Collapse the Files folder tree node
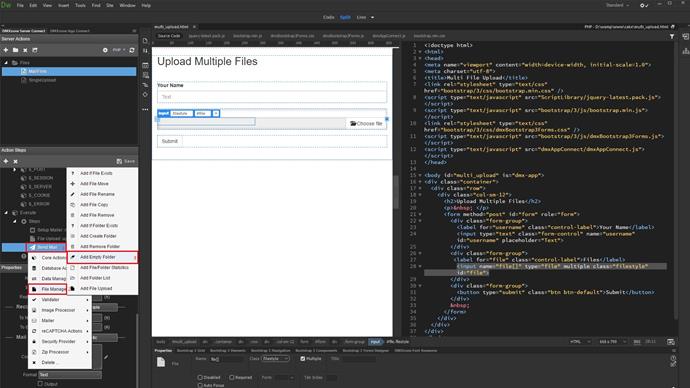The image size is (690, 388). pos(6,63)
